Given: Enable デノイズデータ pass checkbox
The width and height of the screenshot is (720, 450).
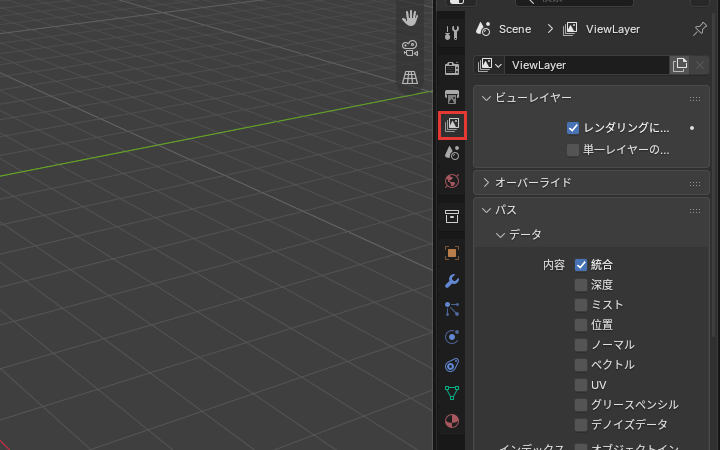Looking at the screenshot, I should click(581, 425).
